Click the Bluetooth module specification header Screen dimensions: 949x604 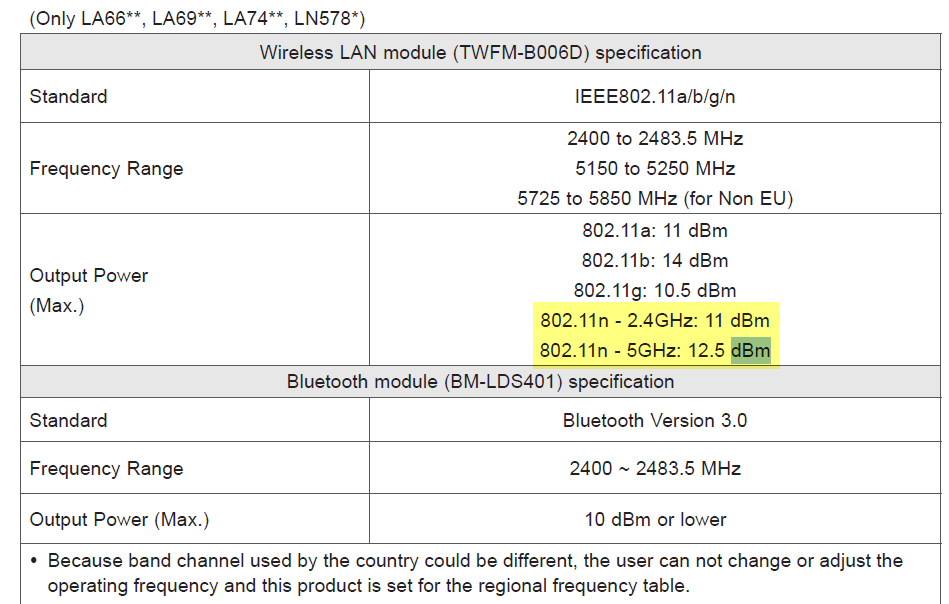(481, 382)
